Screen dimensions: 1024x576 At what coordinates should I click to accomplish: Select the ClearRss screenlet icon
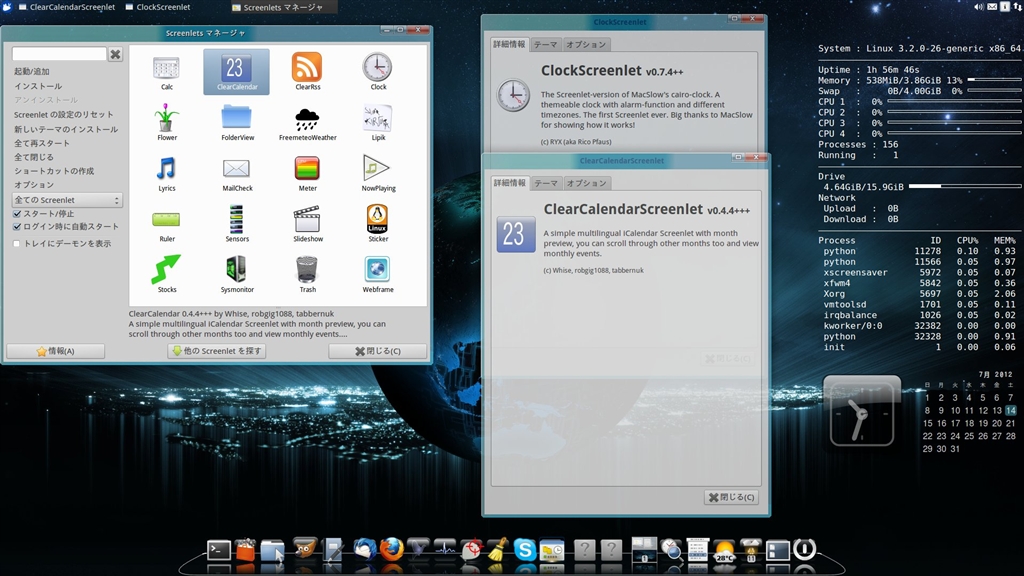coord(307,70)
